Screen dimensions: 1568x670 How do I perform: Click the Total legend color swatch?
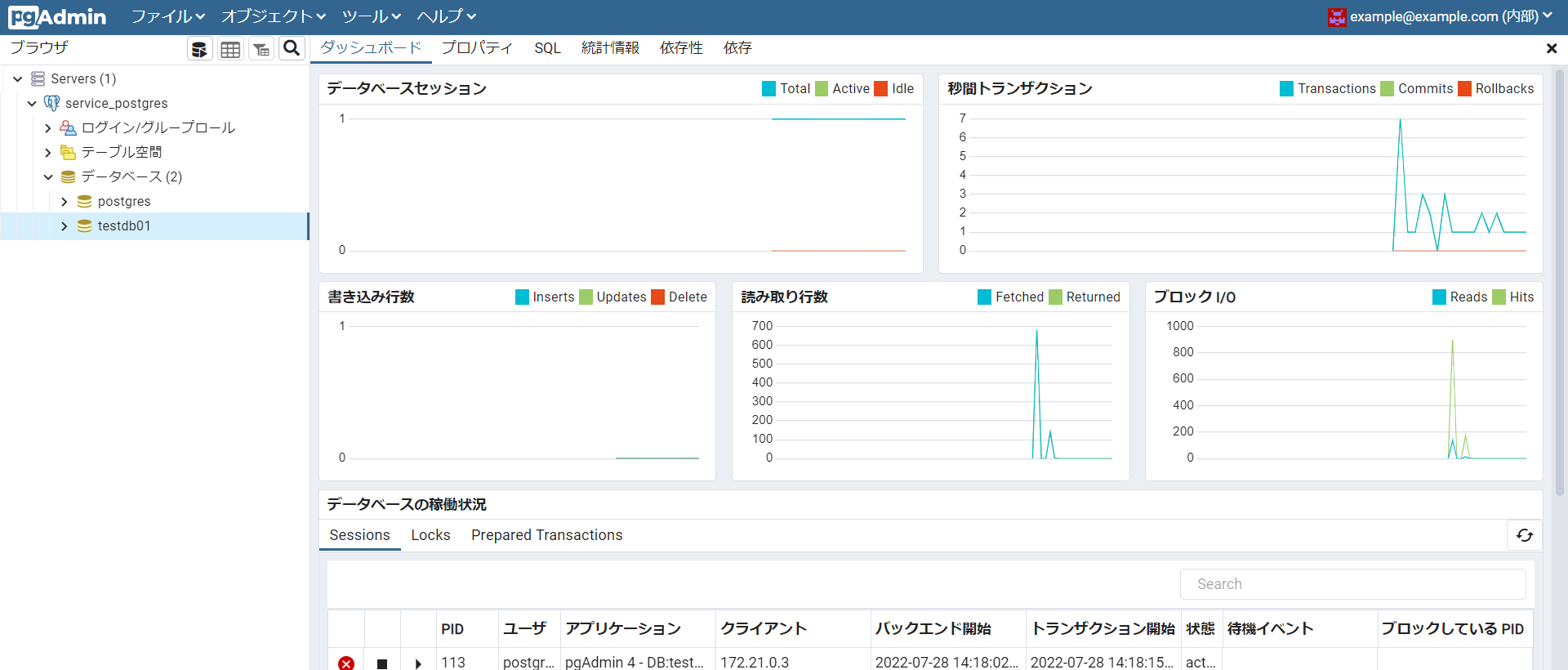click(x=768, y=88)
